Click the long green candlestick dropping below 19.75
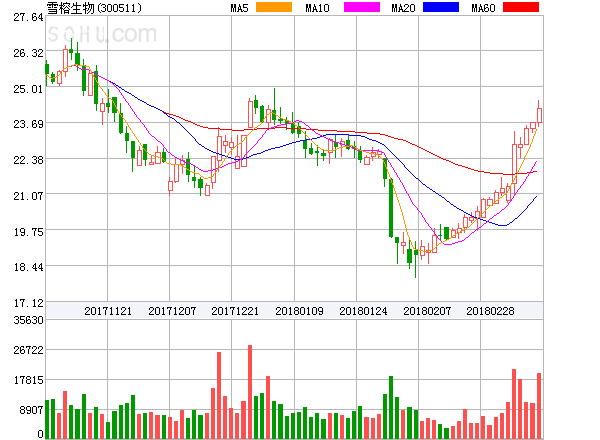The image size is (600, 440). click(x=391, y=208)
